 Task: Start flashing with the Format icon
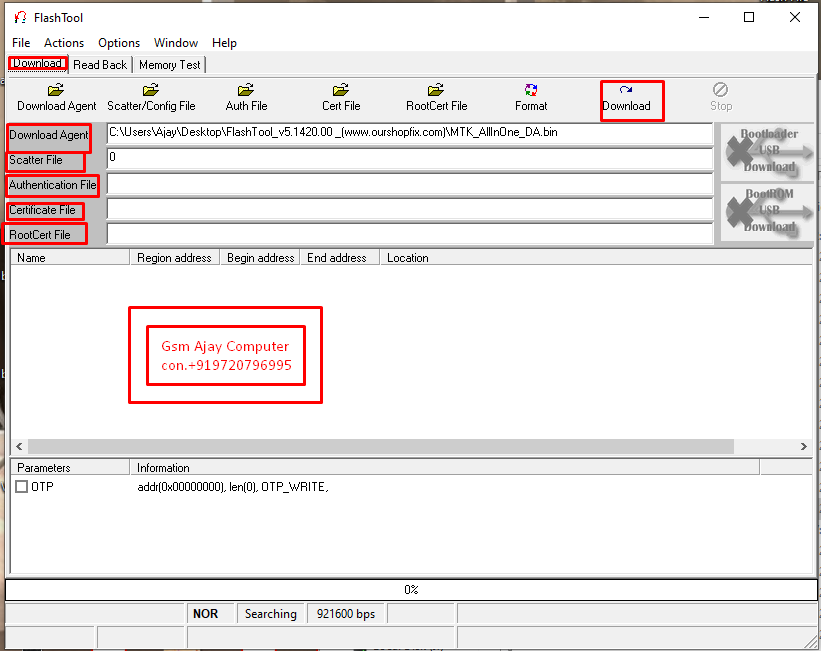point(530,97)
